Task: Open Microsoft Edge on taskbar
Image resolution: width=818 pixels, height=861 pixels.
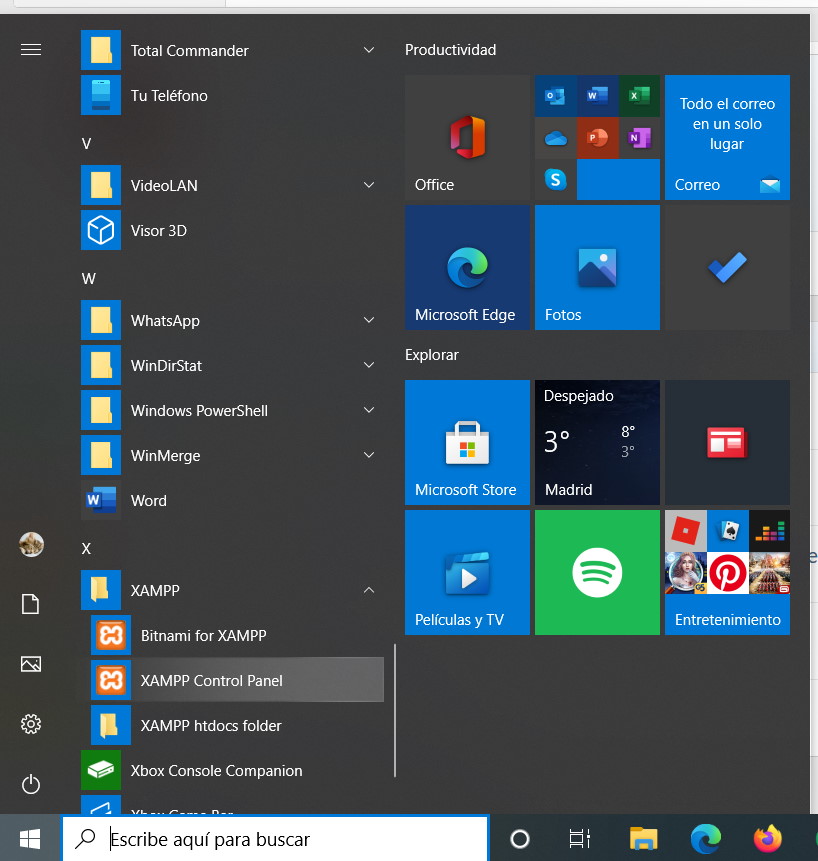Action: tap(705, 838)
